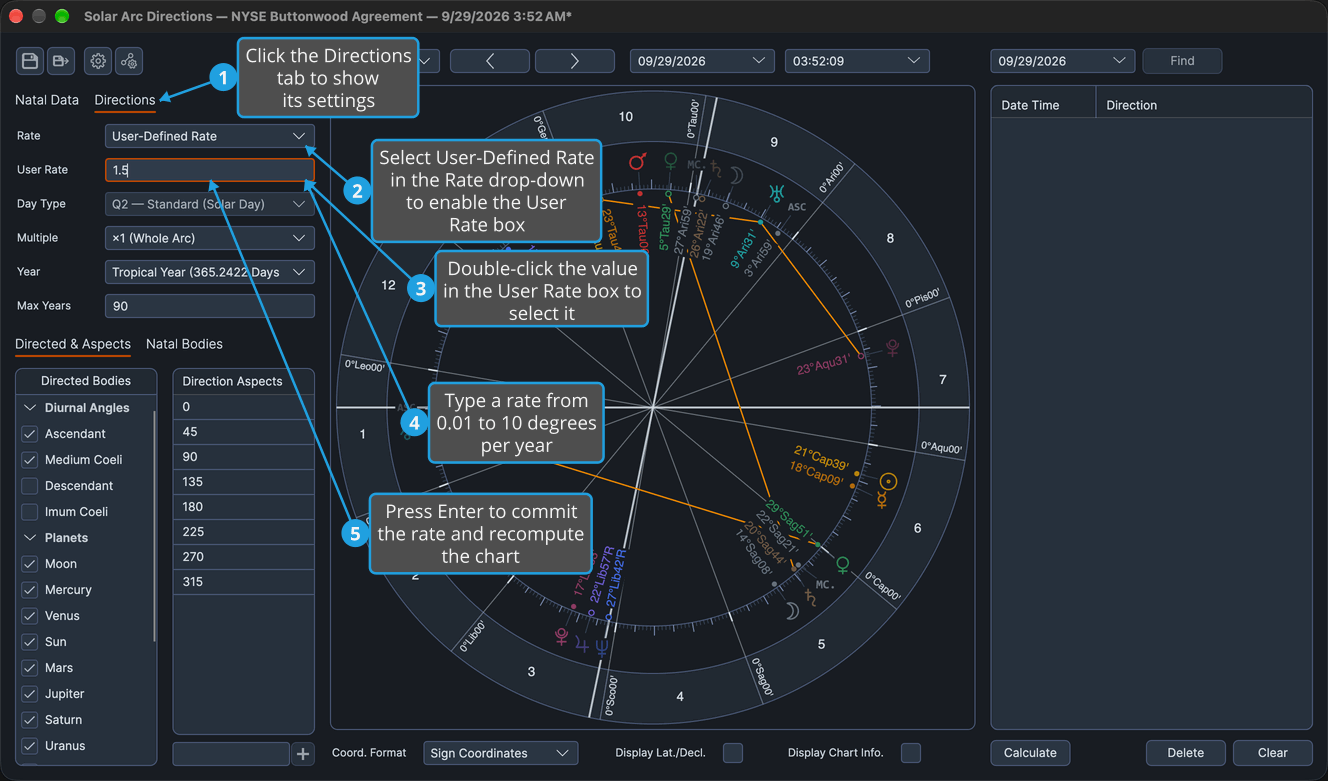Image resolution: width=1328 pixels, height=781 pixels.
Task: Click into the User Rate input field
Action: 210,170
